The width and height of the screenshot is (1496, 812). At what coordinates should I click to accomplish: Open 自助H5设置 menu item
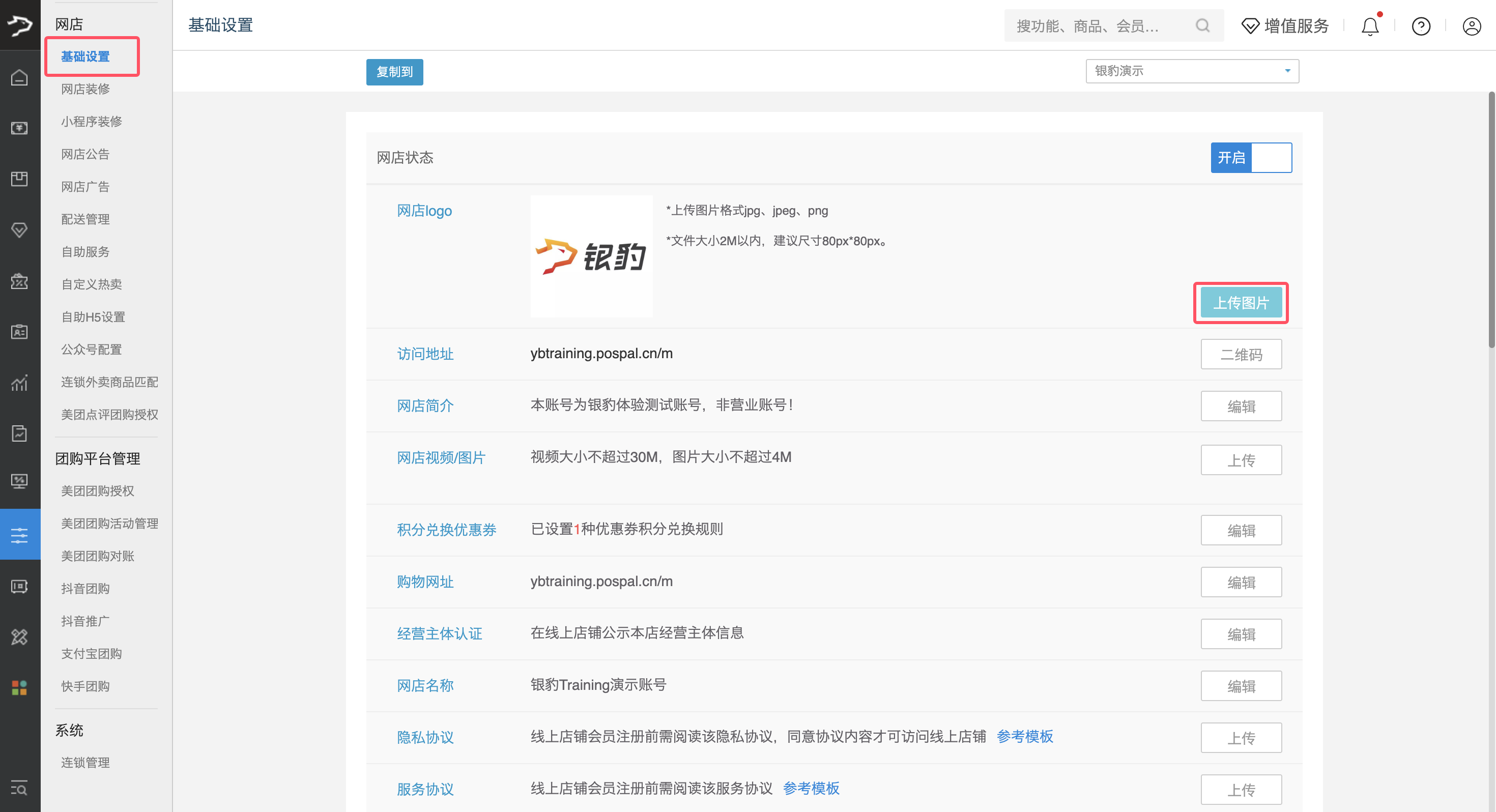93,316
